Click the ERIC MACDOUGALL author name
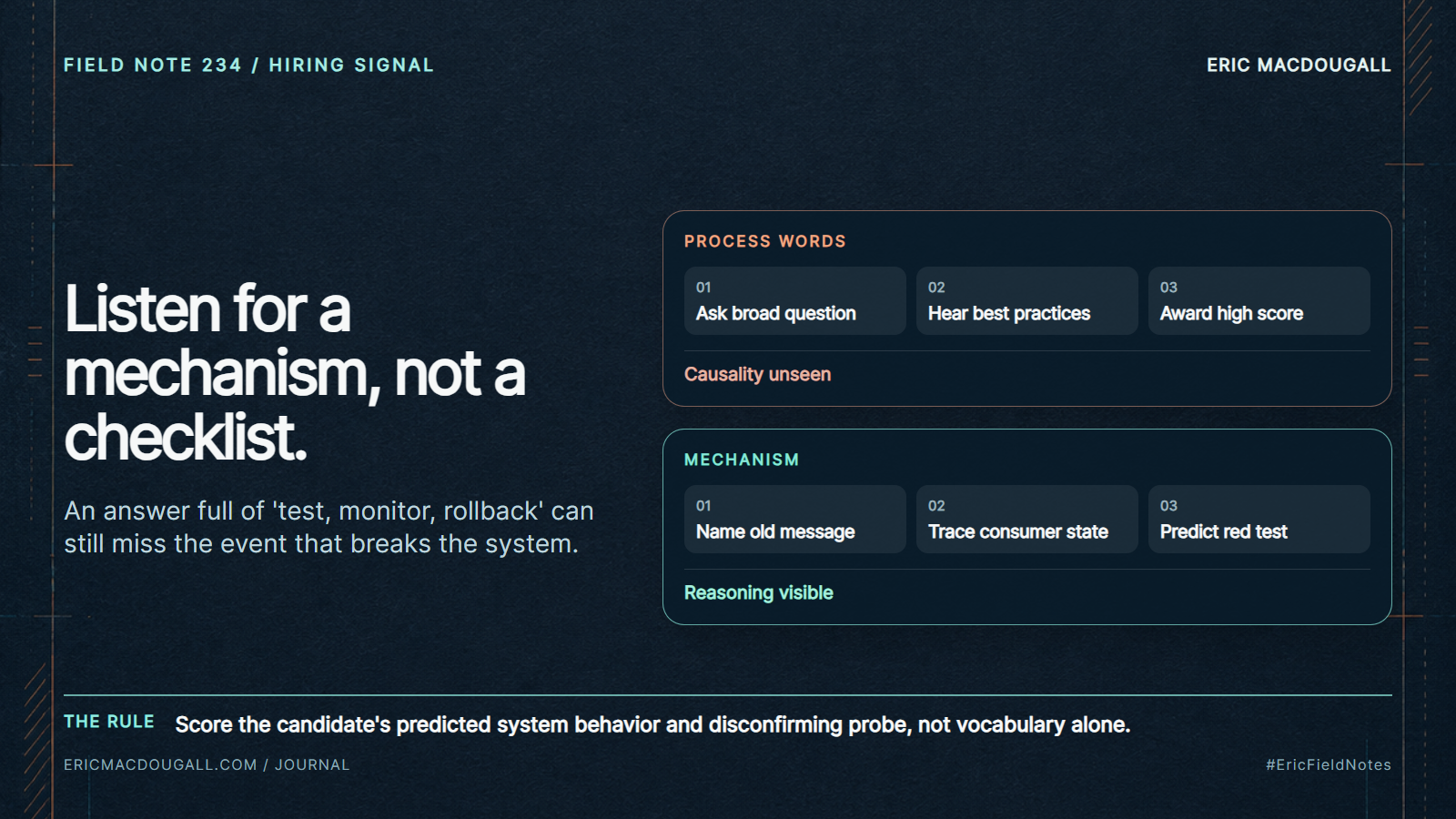 [x=1299, y=66]
